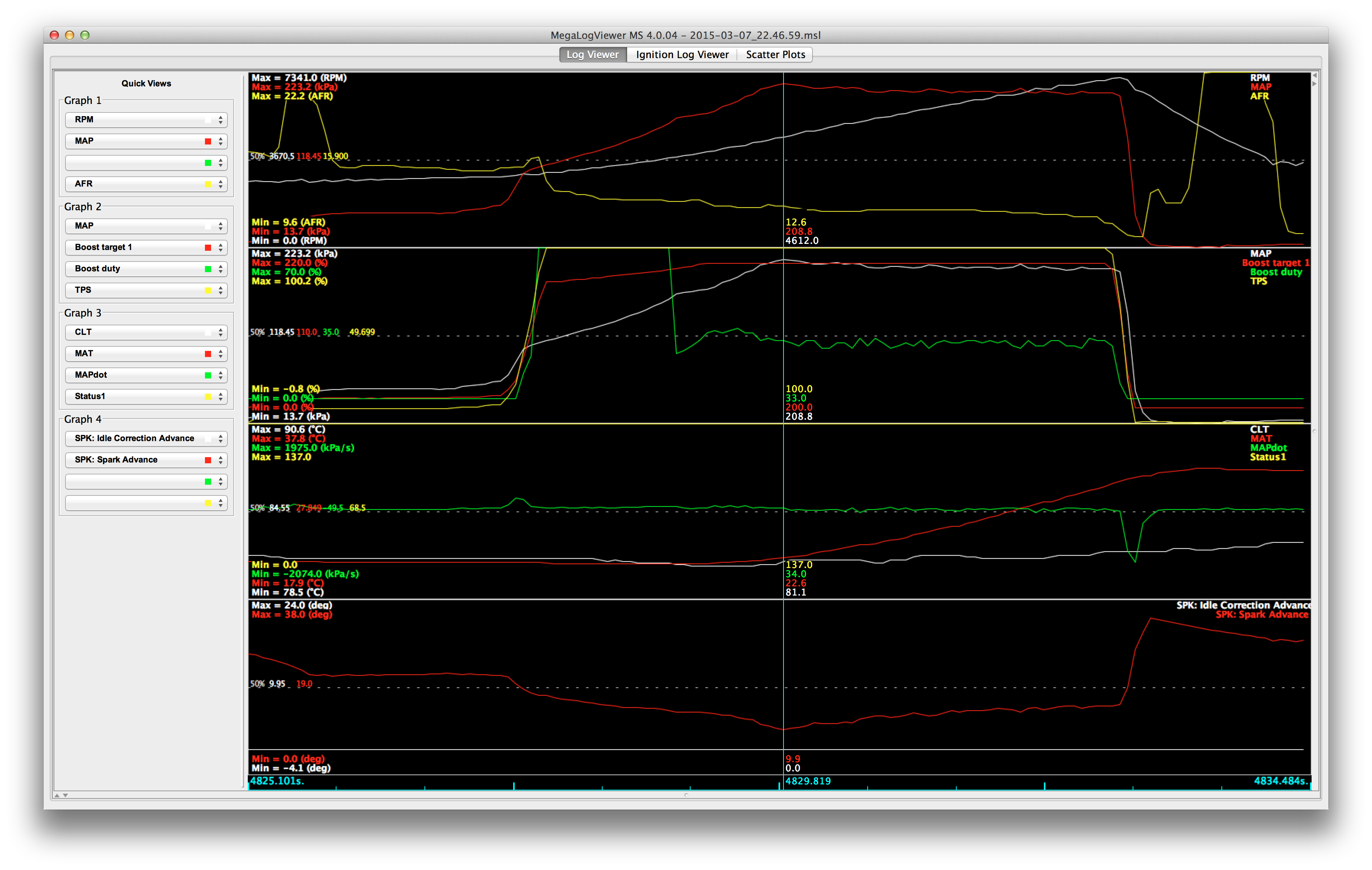This screenshot has height=870, width=1372.
Task: Open the MAPdot dropdown in Graph 3
Action: [x=146, y=375]
